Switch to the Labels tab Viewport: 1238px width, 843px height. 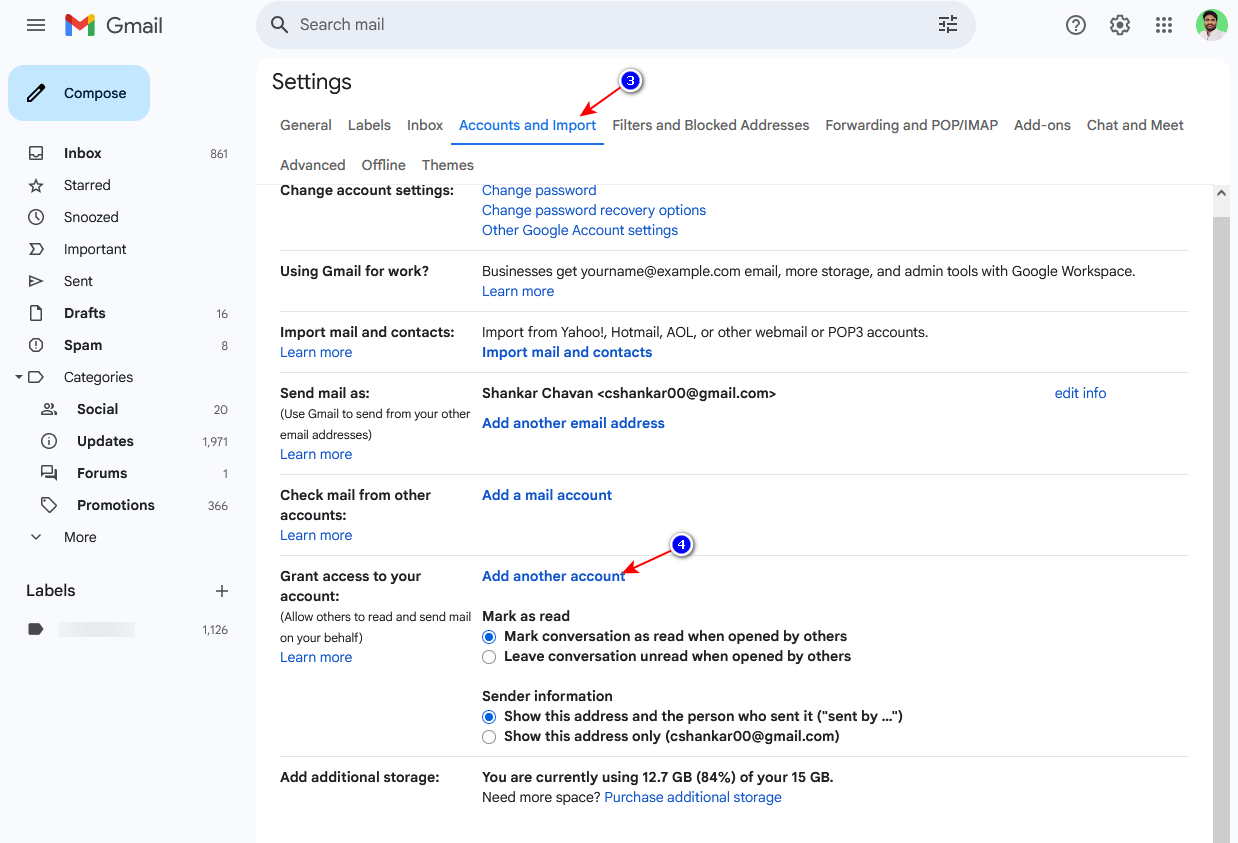369,125
